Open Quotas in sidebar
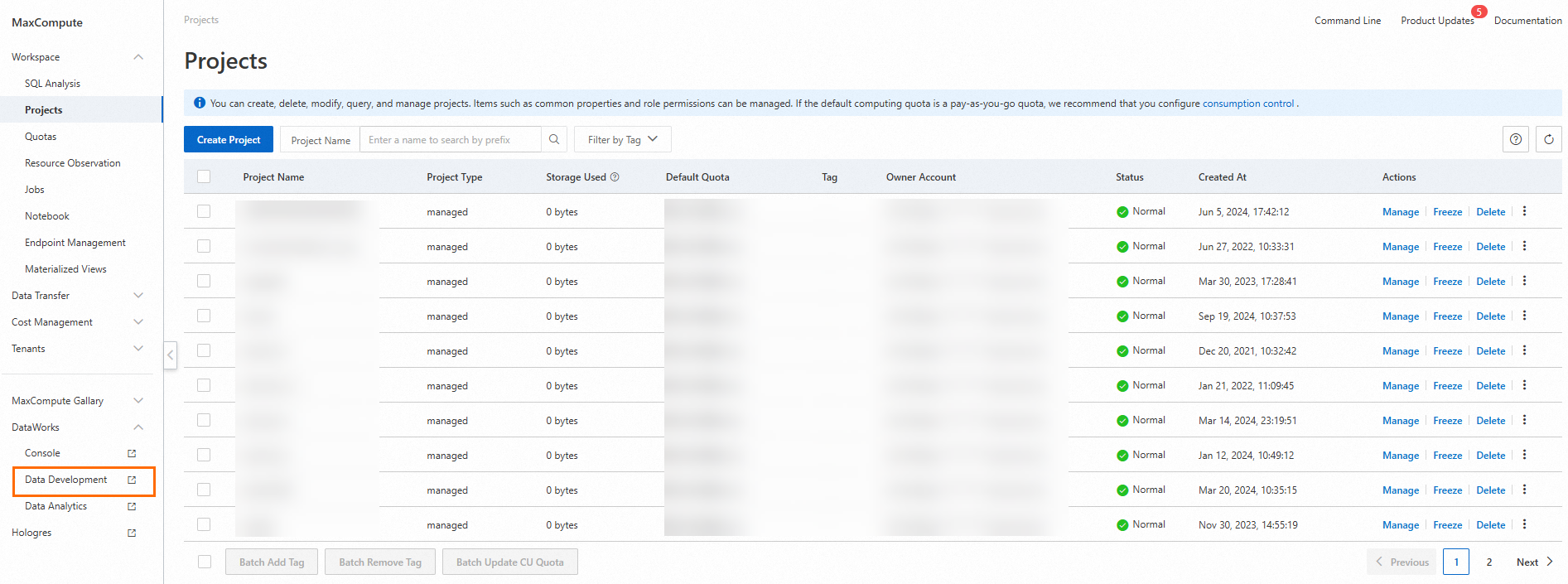The image size is (1568, 584). tap(41, 137)
